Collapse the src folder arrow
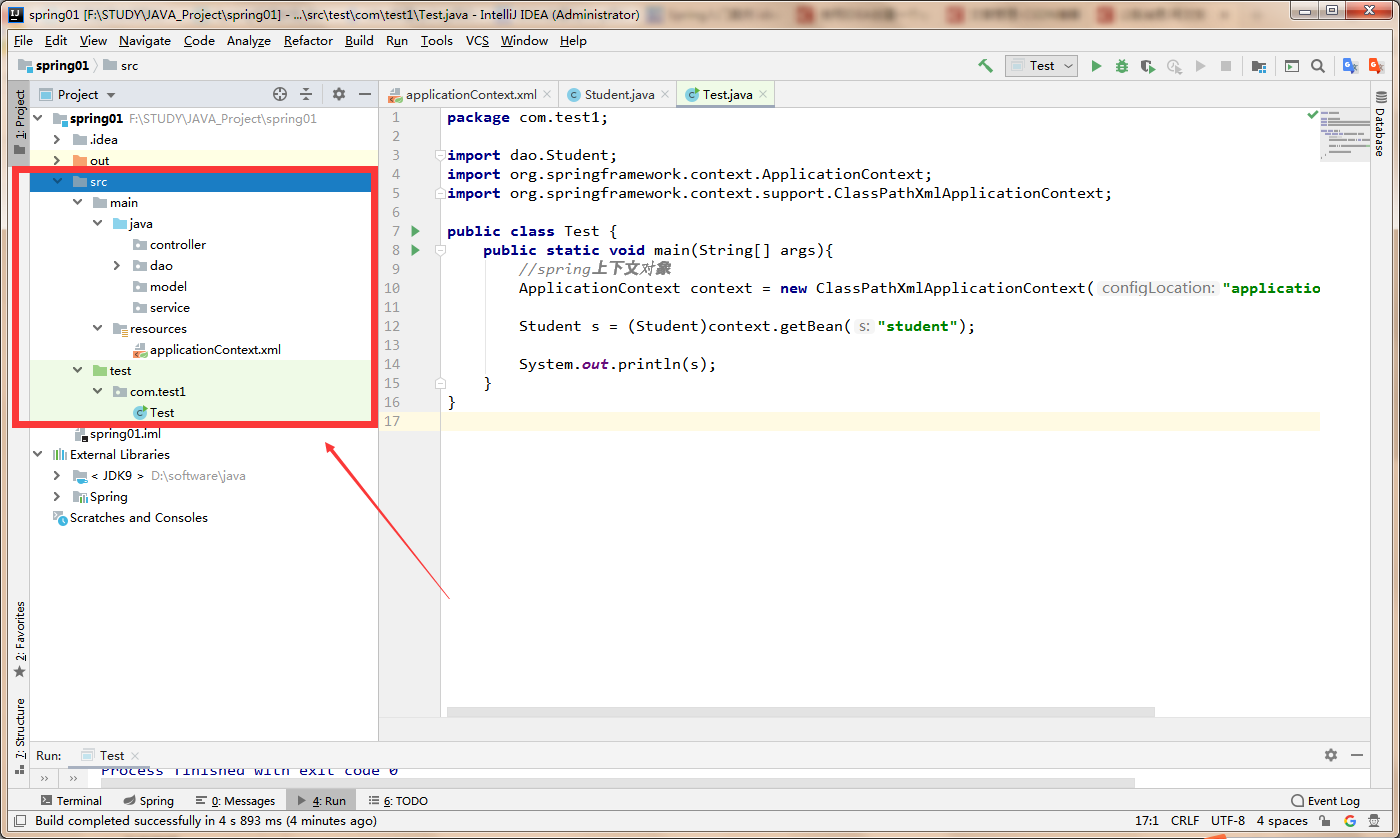The height and width of the screenshot is (839, 1400). (57, 181)
